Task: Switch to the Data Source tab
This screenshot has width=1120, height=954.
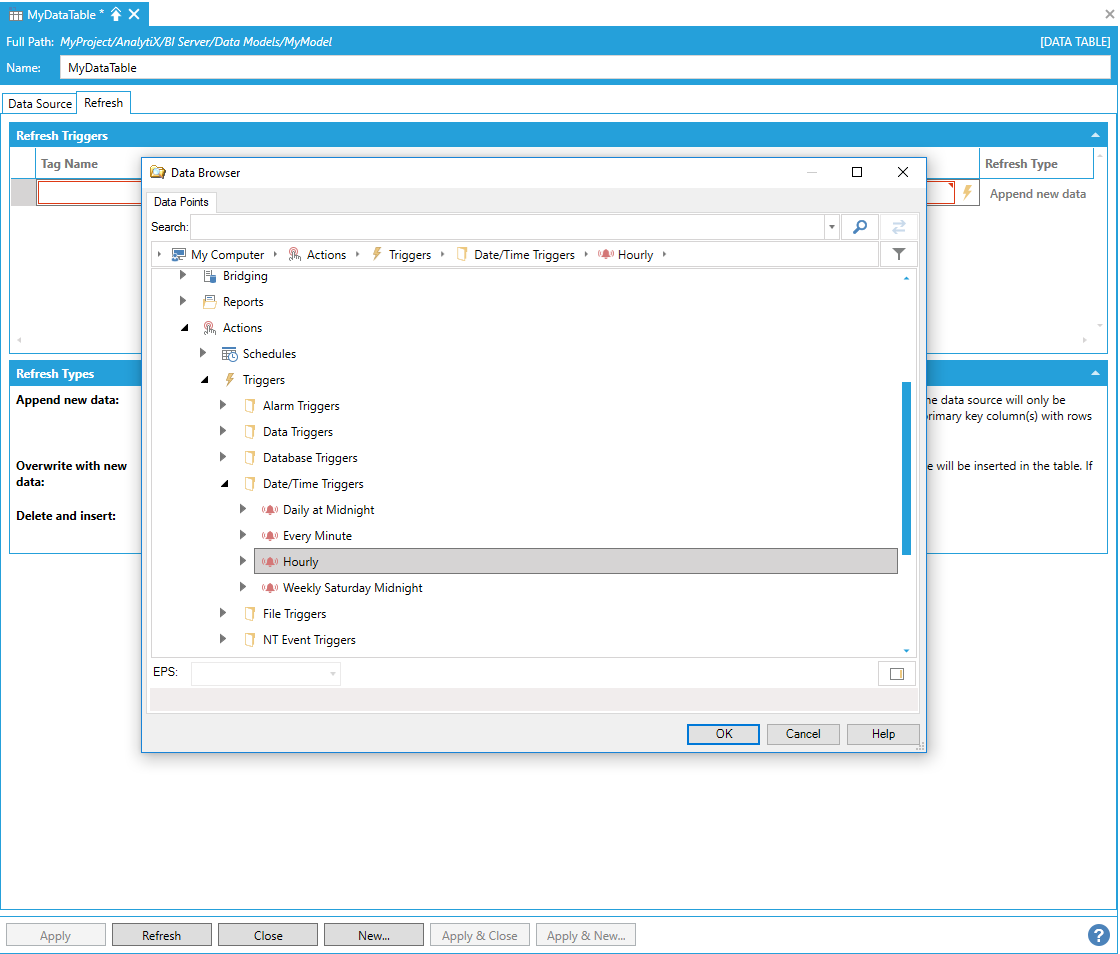Action: point(40,104)
